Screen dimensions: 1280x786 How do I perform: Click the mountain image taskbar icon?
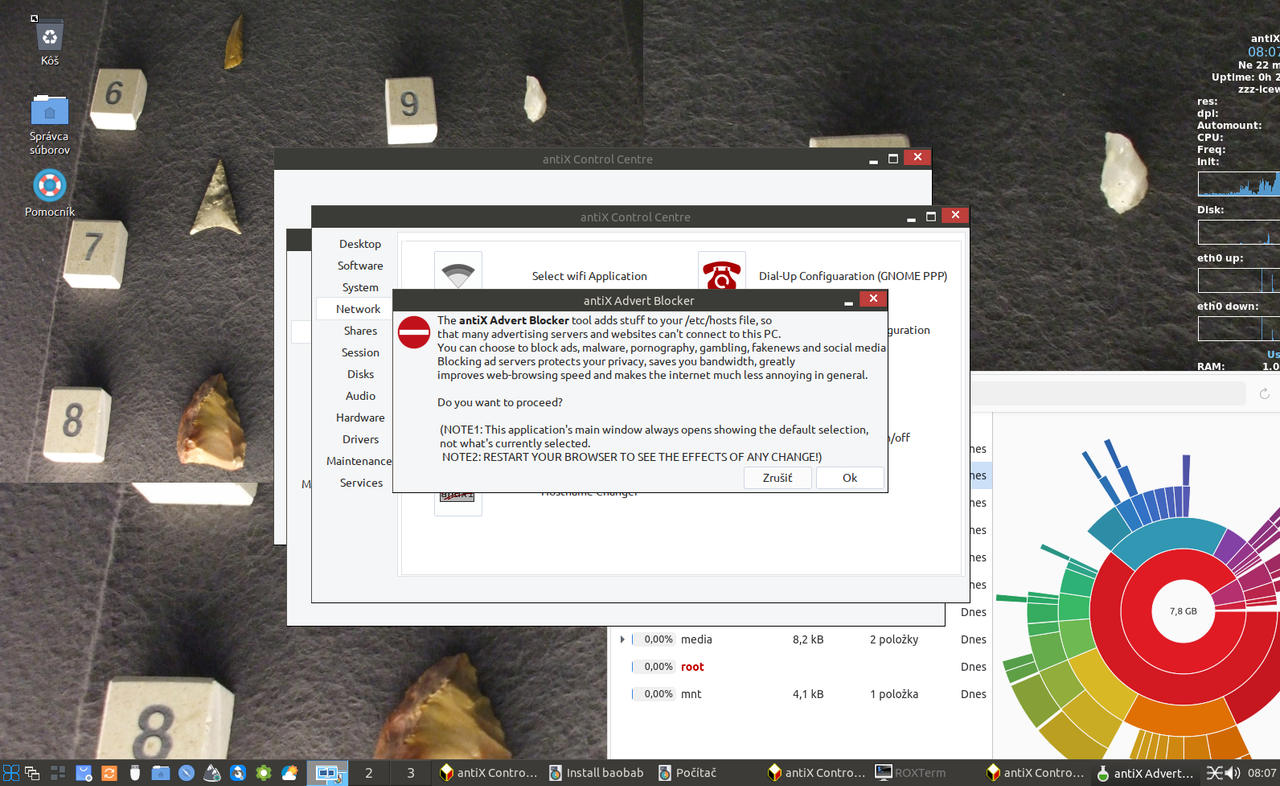tap(212, 773)
